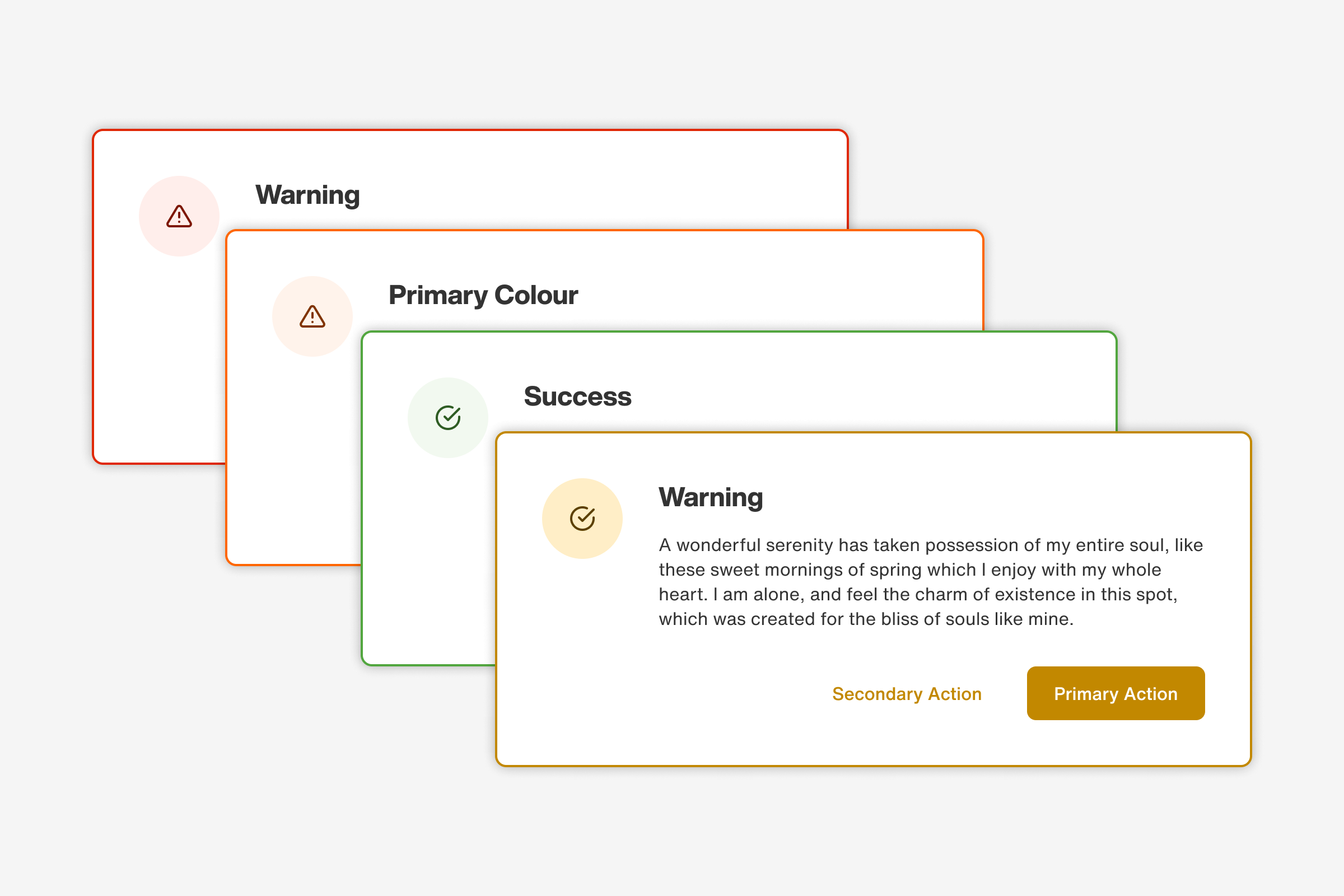This screenshot has height=896, width=1344.
Task: Select the Primary Colour heading
Action: (483, 295)
